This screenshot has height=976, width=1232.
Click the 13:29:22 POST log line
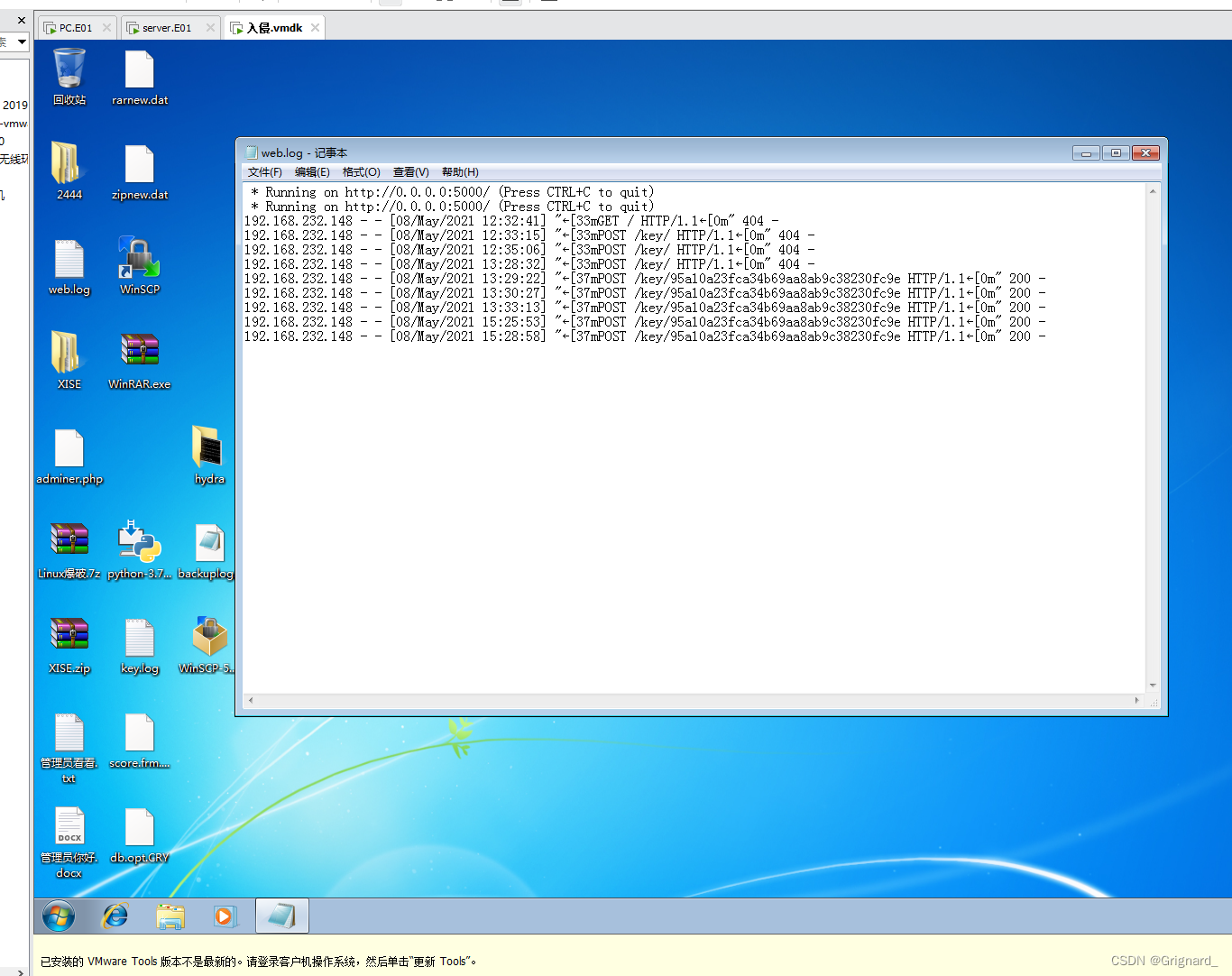pyautogui.click(x=645, y=279)
